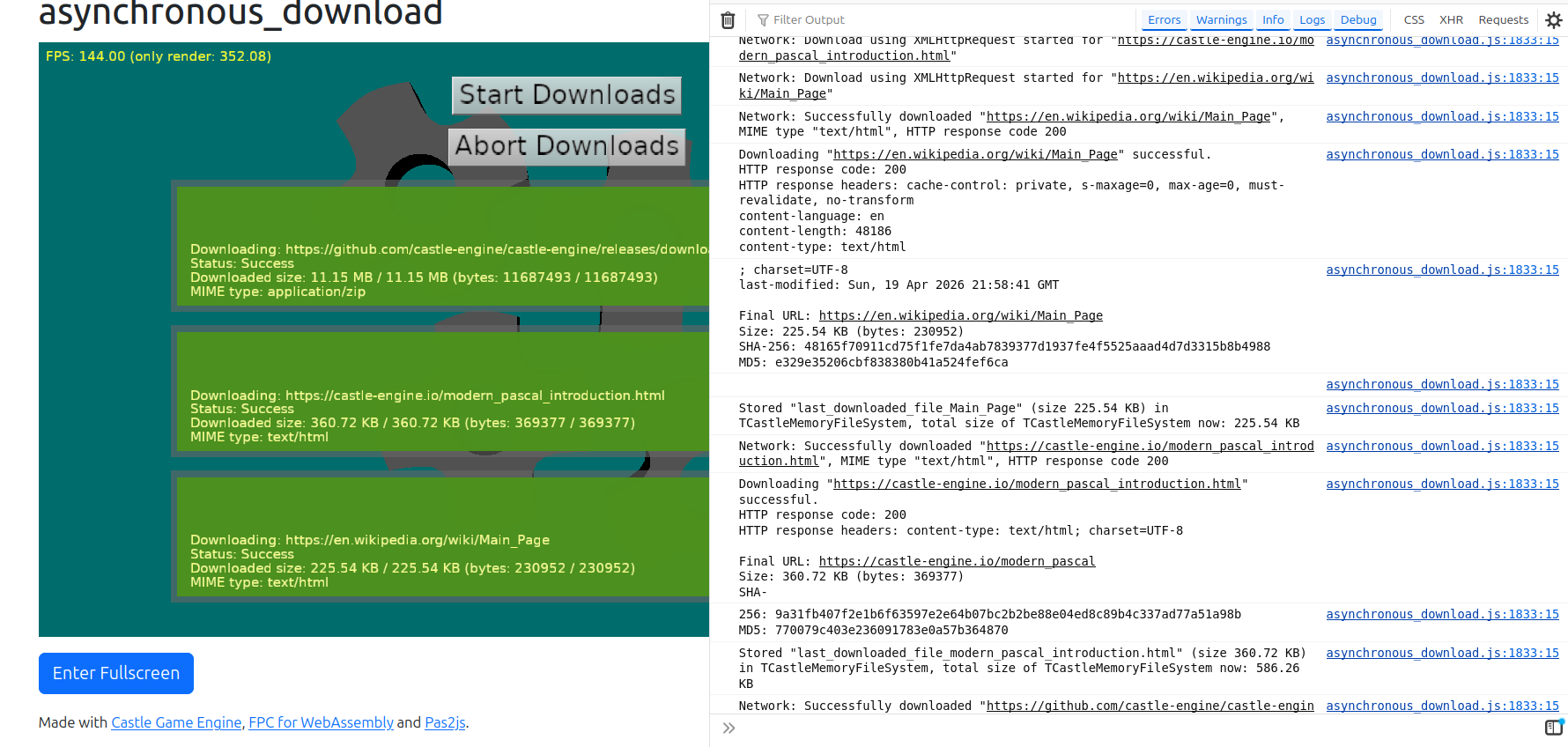Open the Castle Game Engine link
The width and height of the screenshot is (1568, 747).
coord(176,722)
